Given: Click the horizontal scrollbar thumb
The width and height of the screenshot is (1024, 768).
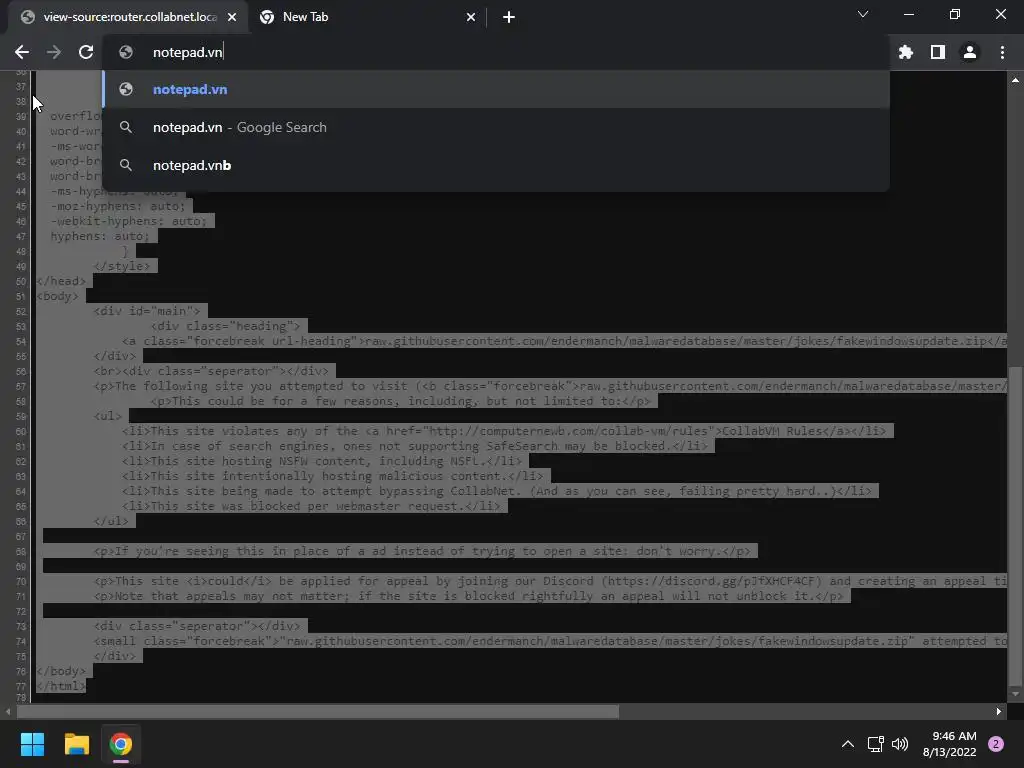Looking at the screenshot, I should 317,711.
